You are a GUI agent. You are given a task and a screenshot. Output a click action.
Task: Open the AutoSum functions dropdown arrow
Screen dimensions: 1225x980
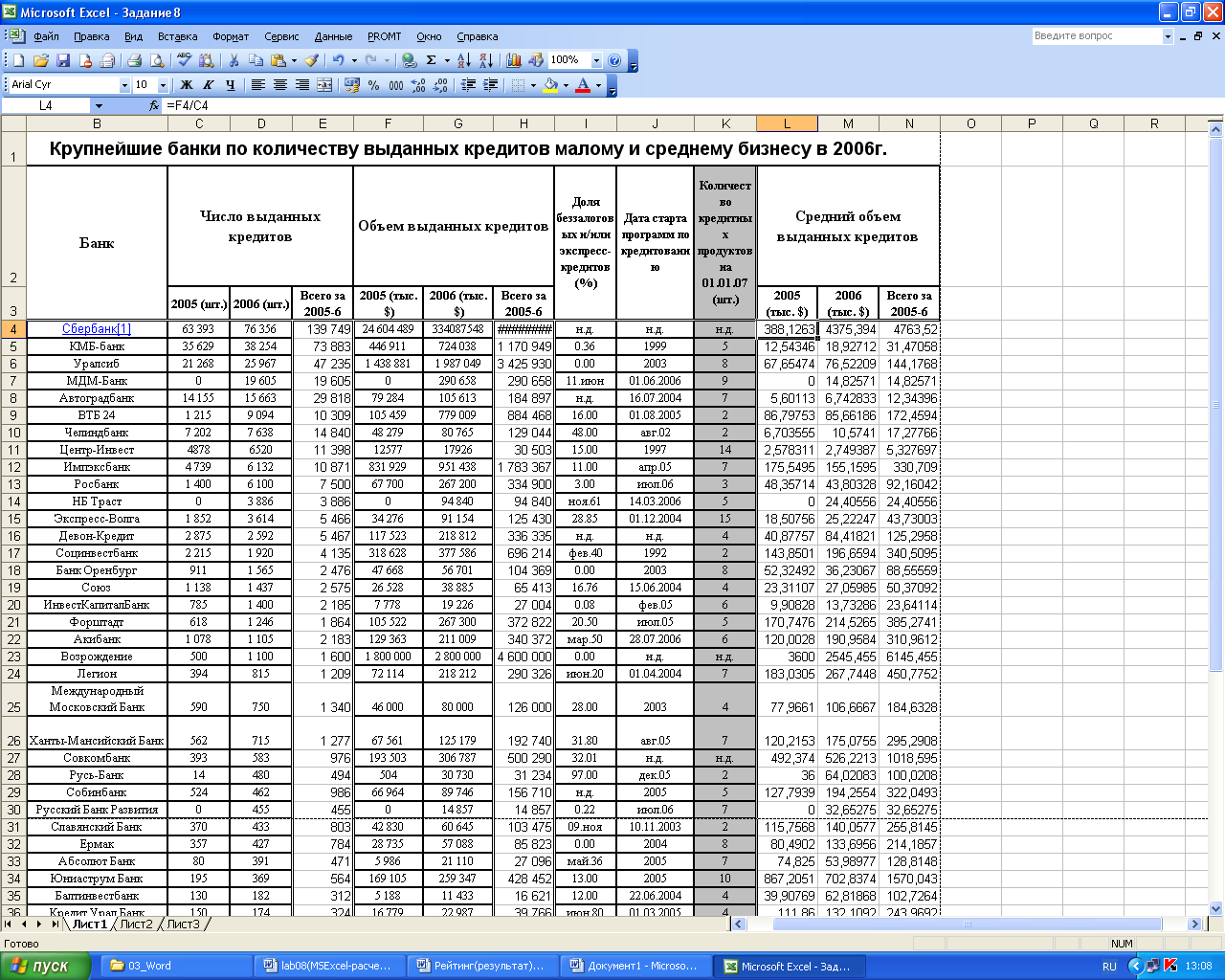(447, 60)
